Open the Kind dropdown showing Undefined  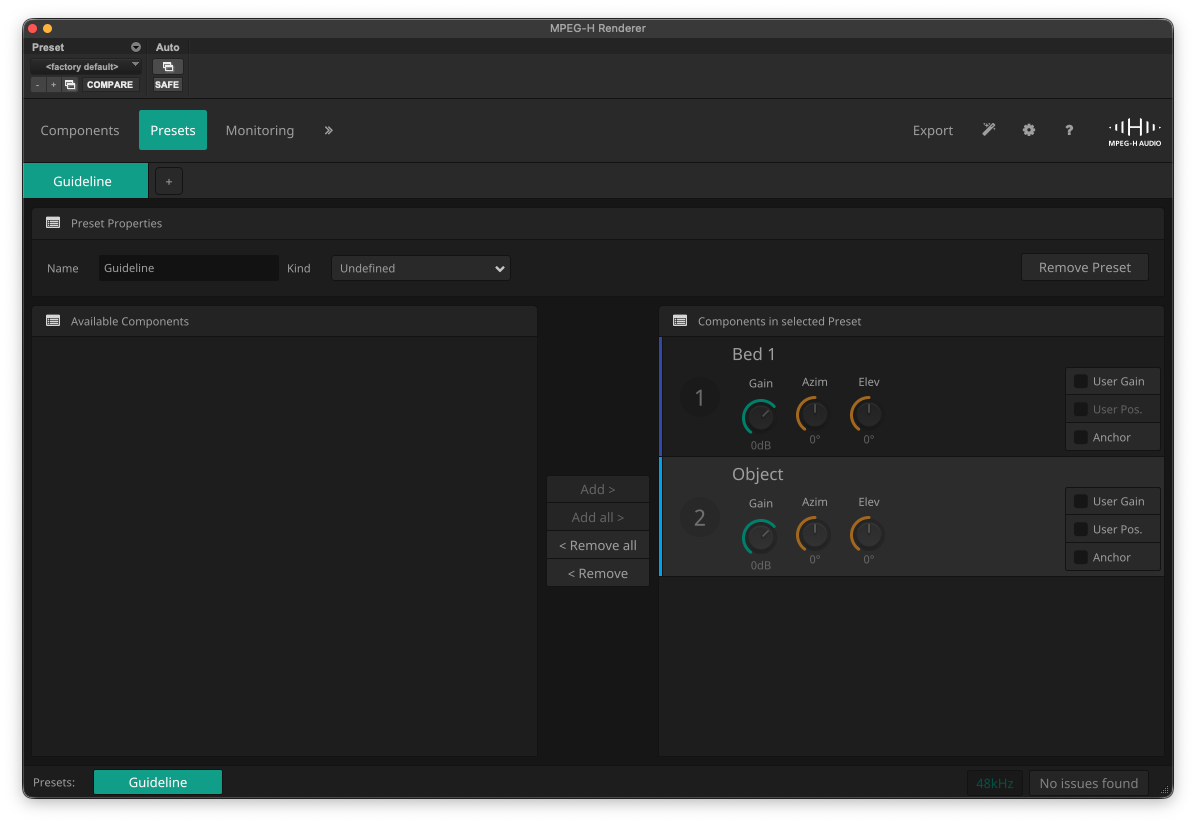pos(420,268)
